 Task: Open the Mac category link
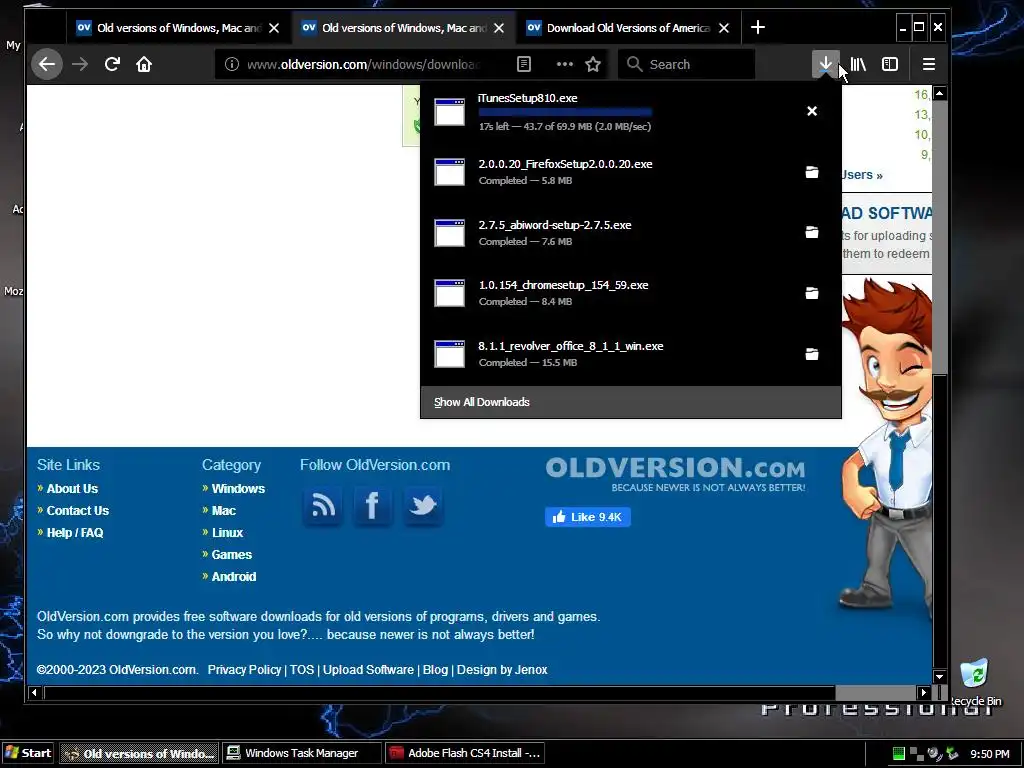(x=224, y=511)
